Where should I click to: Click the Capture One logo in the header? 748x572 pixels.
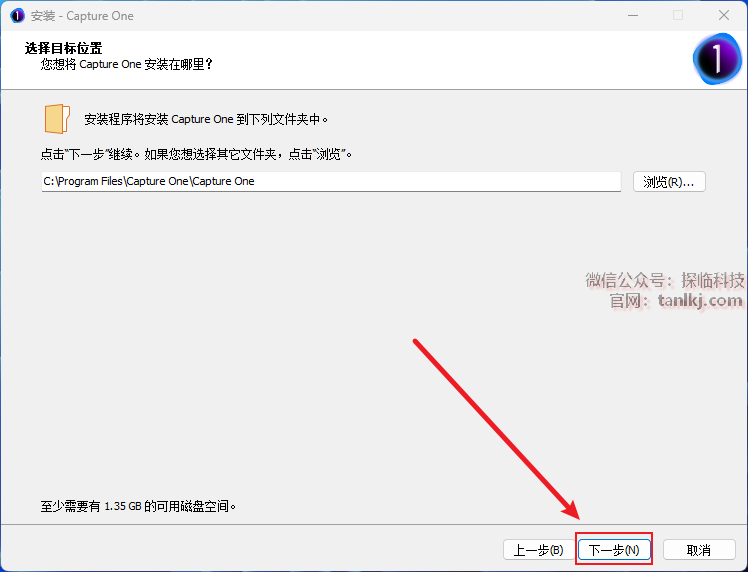tap(717, 59)
